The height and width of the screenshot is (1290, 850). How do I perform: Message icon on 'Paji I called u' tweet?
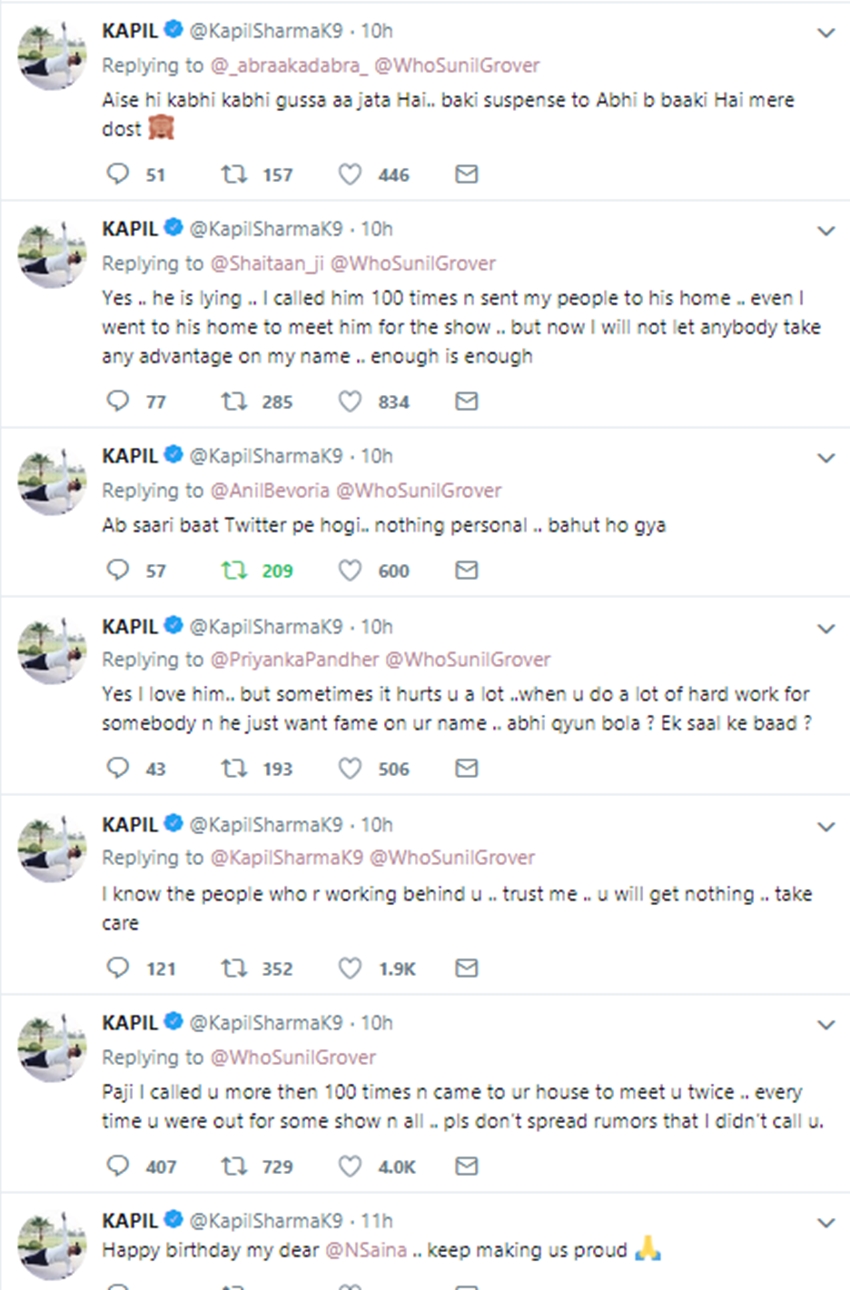466,1166
